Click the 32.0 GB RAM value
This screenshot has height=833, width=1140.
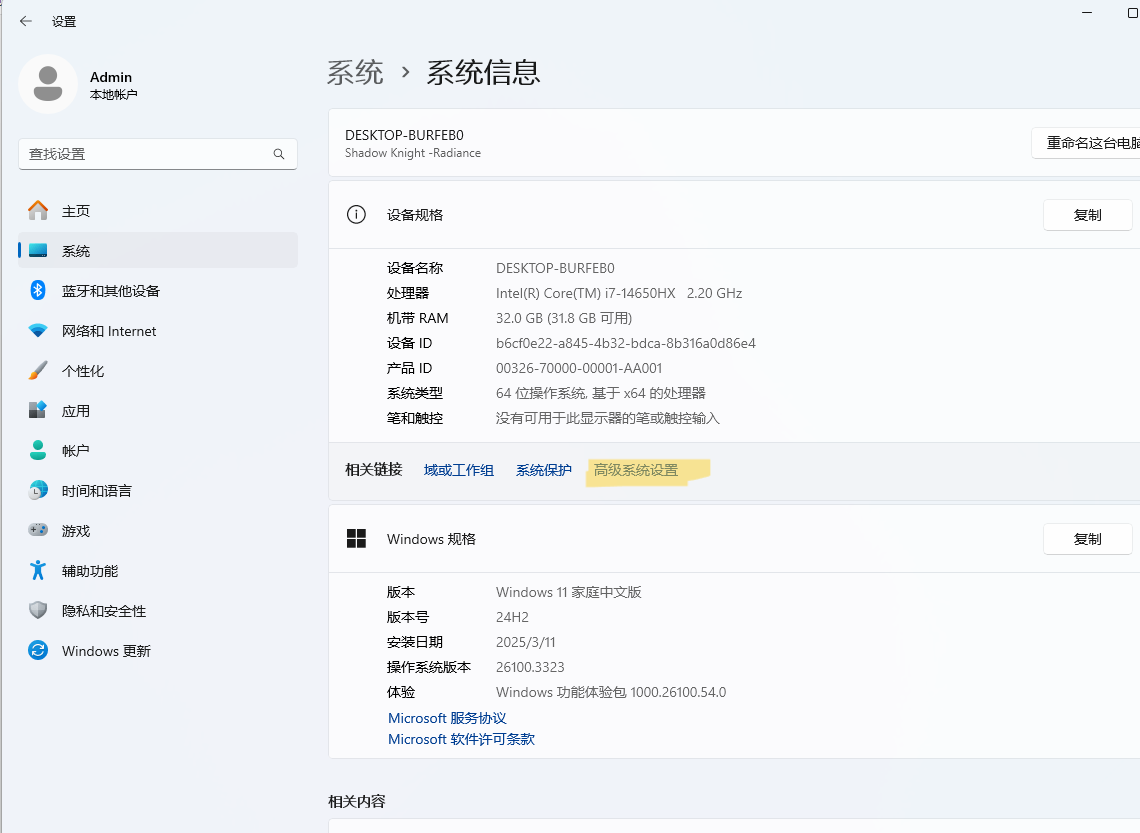pyautogui.click(x=564, y=318)
